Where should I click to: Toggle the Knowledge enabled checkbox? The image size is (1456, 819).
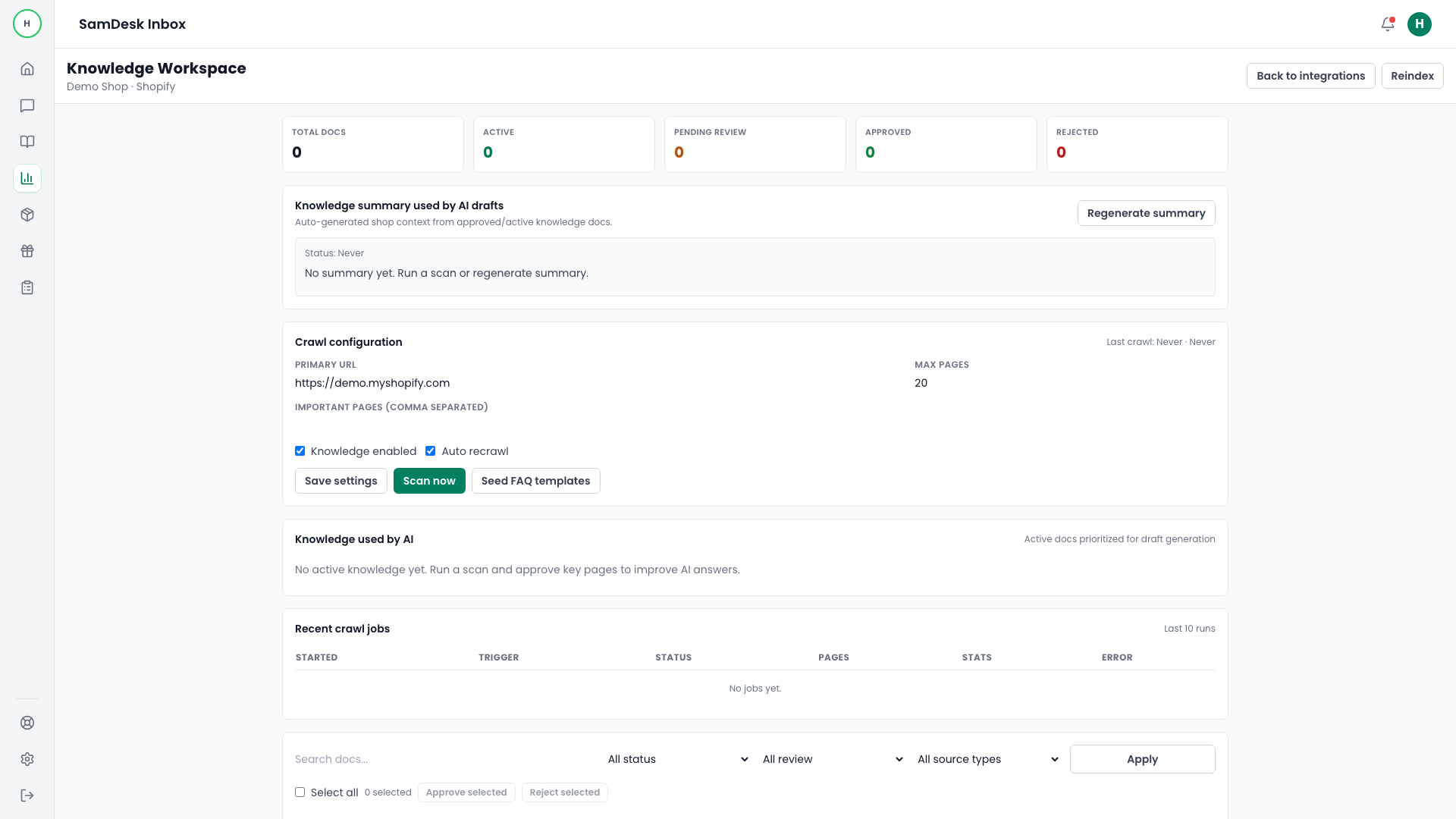pos(300,451)
